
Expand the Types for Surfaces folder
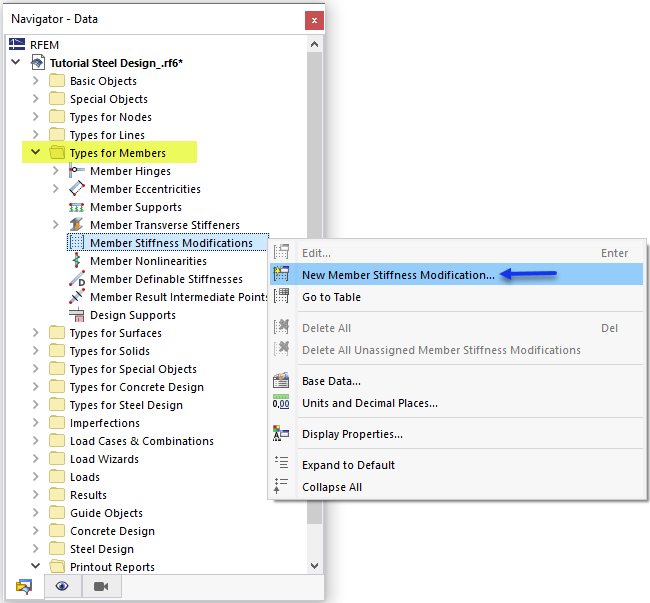36,332
